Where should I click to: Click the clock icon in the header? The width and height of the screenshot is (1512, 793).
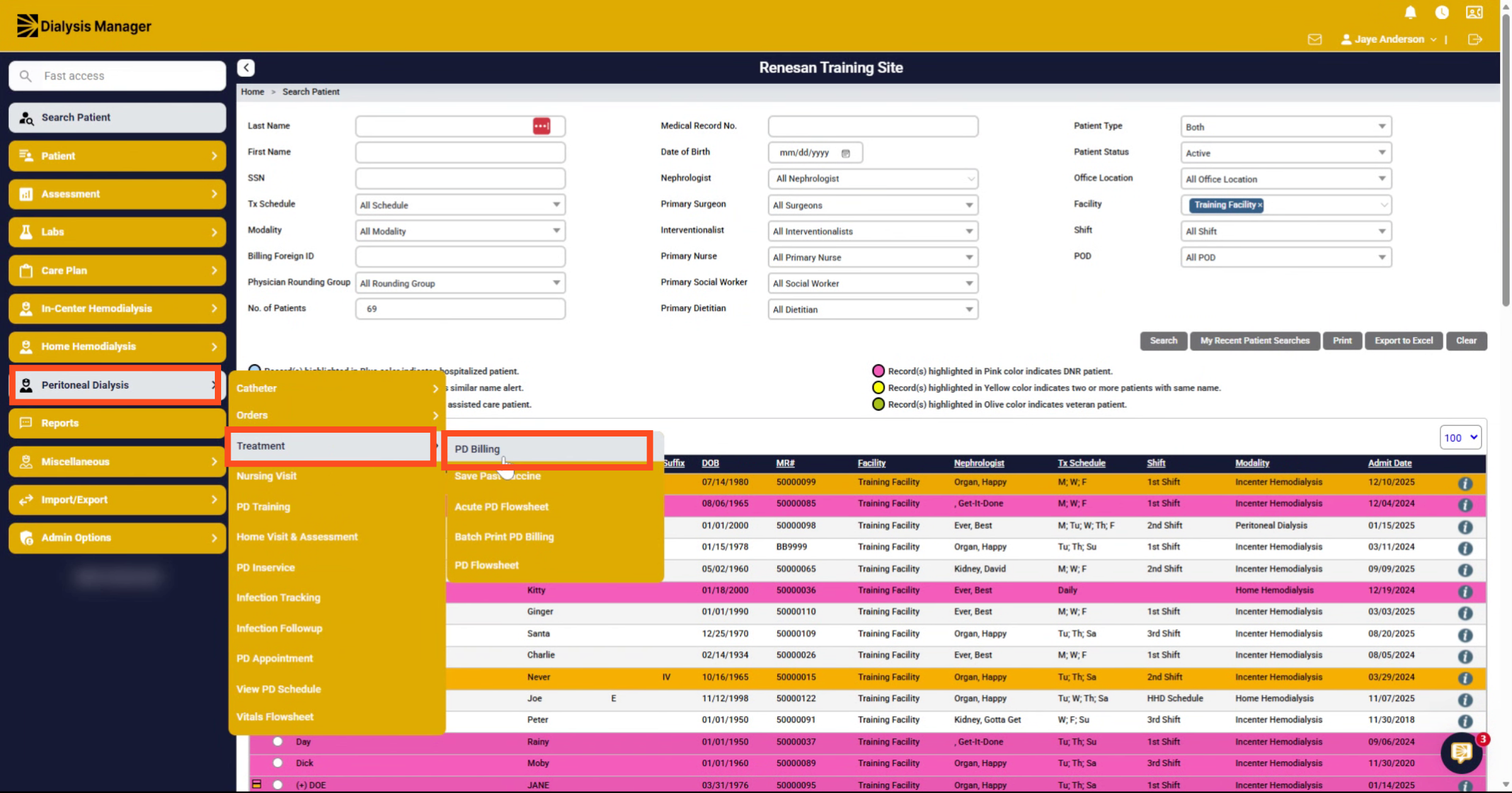point(1442,13)
